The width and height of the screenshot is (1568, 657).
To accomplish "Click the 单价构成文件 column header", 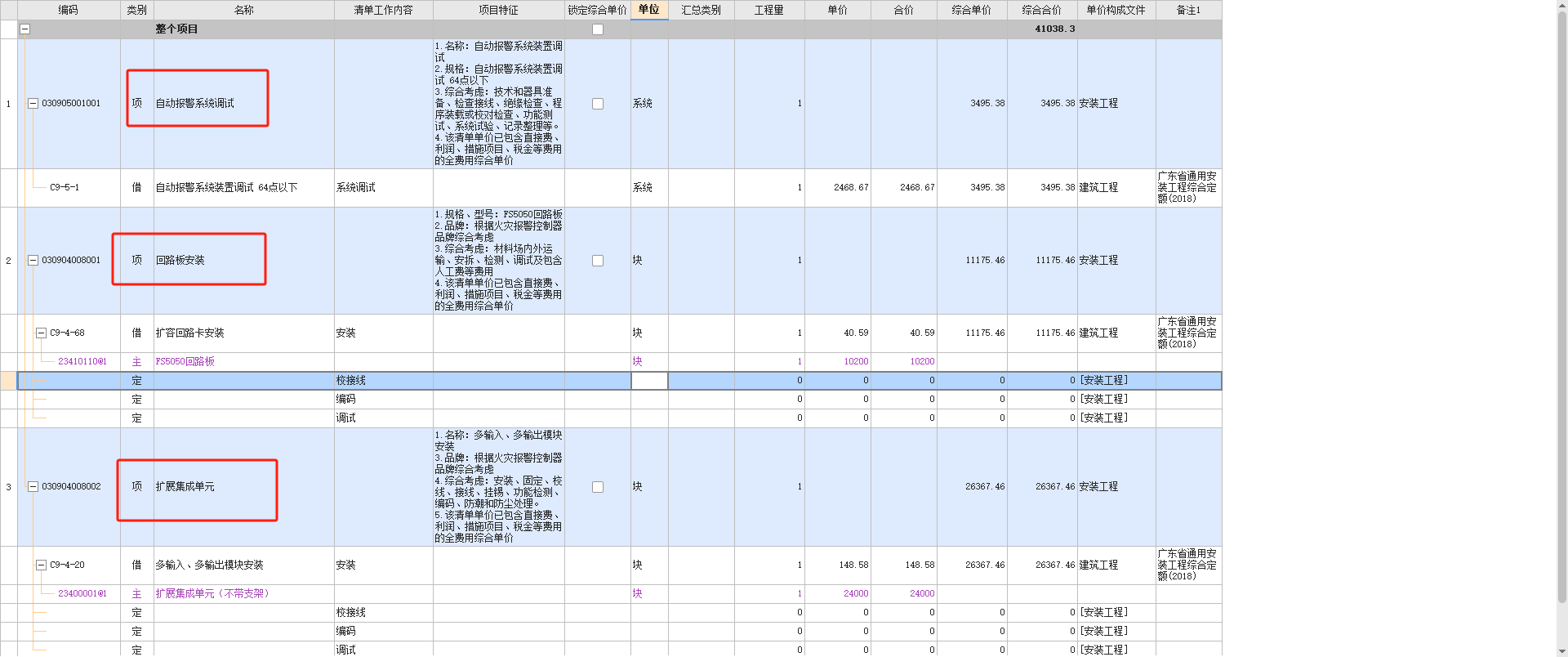I will (x=1116, y=10).
